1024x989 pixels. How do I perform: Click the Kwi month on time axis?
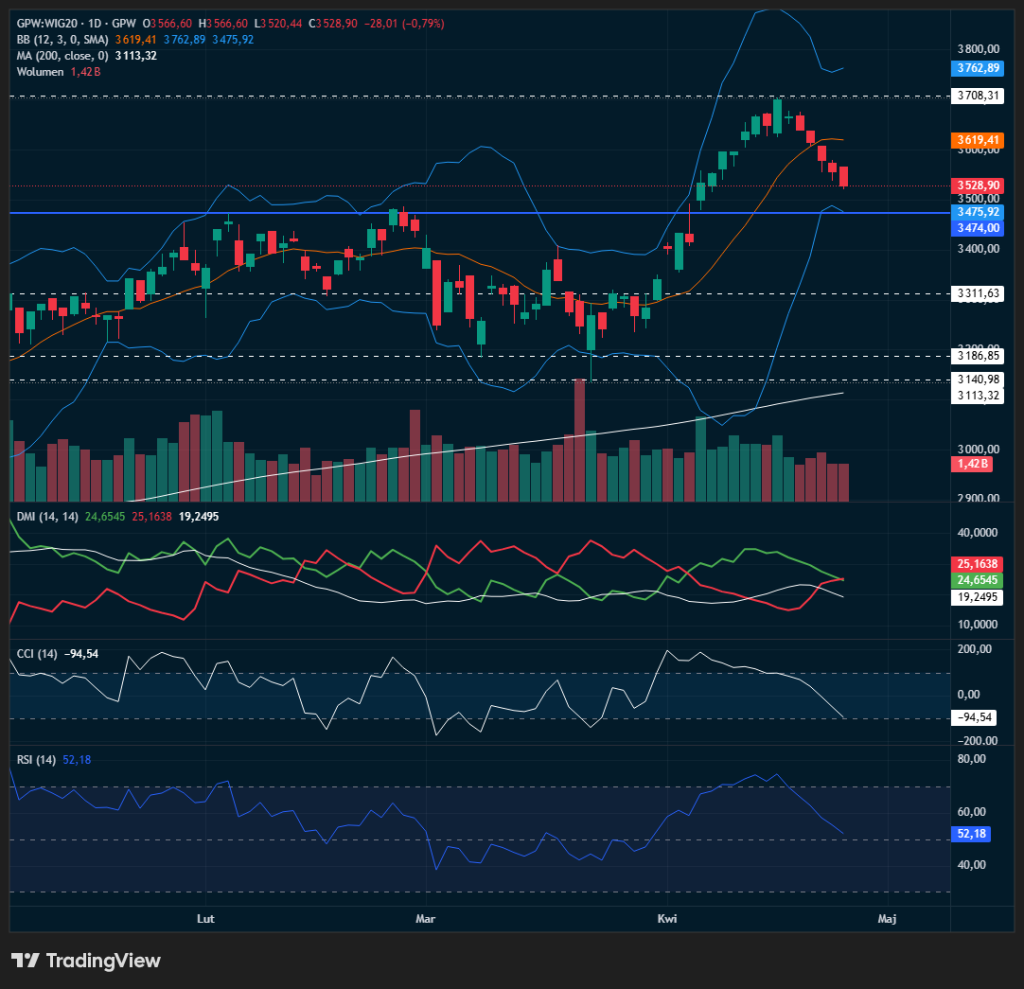(x=667, y=918)
